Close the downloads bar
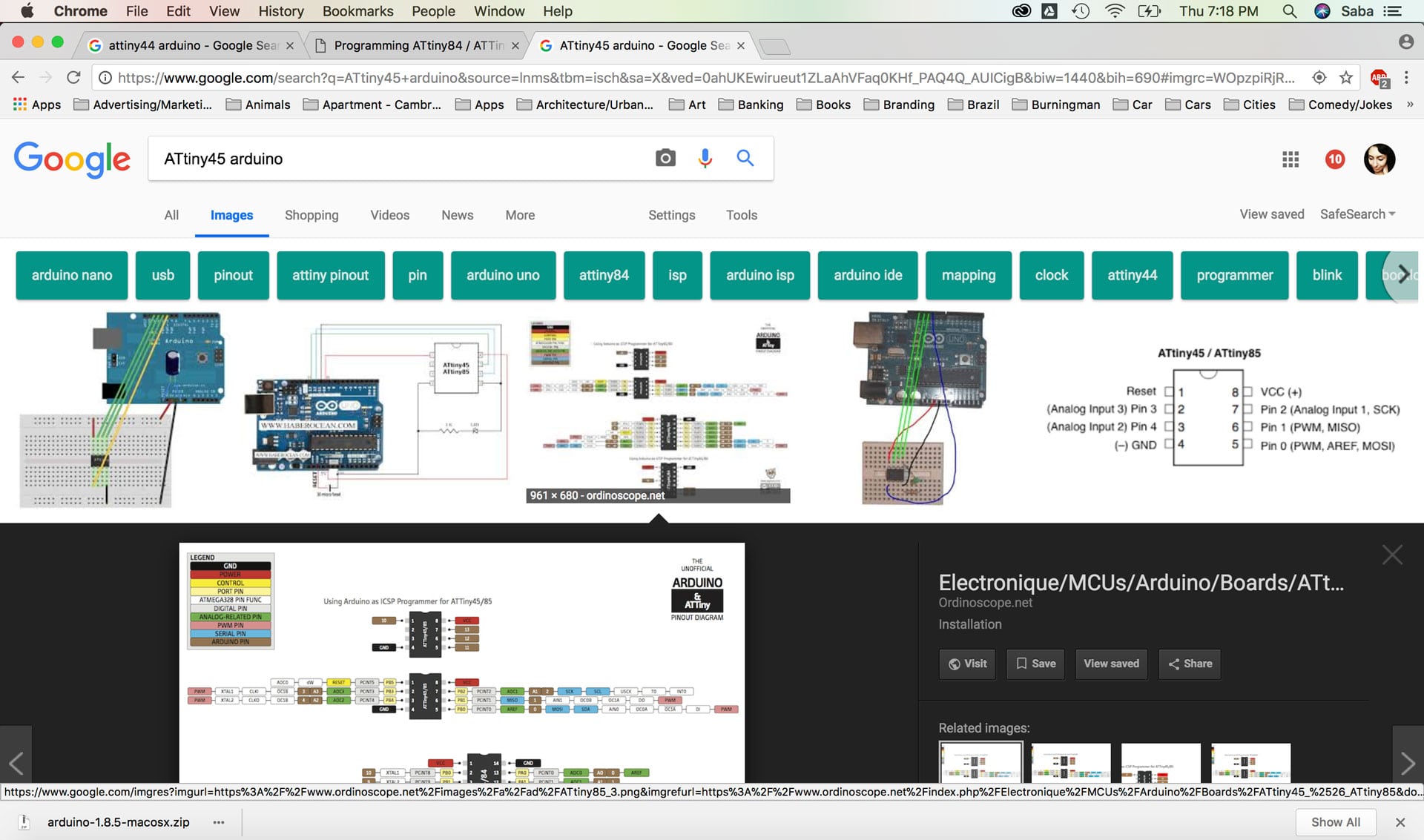This screenshot has height=840, width=1424. pos(1400,822)
